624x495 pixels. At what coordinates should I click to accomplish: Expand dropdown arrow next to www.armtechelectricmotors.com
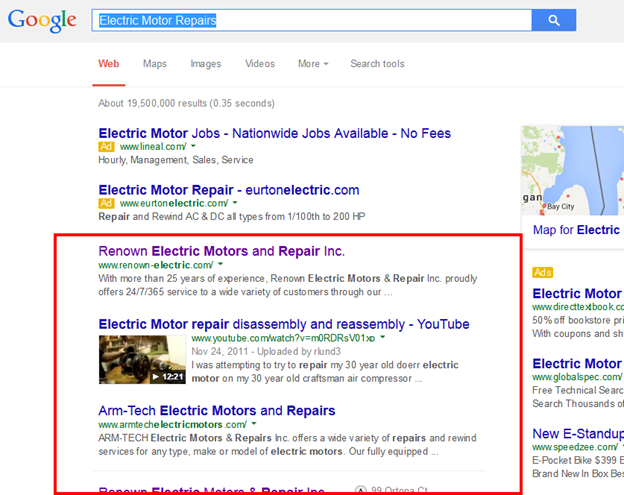click(x=254, y=423)
